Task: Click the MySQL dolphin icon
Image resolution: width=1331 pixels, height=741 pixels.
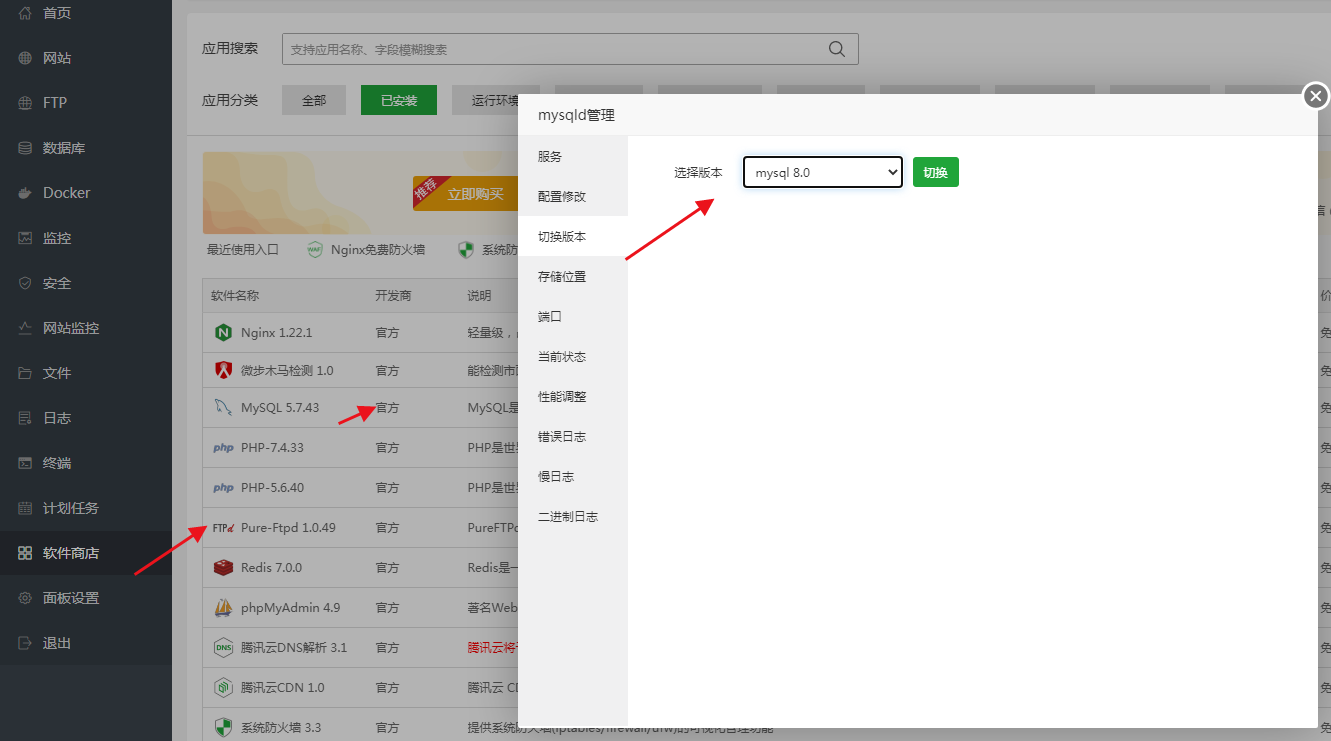Action: coord(223,408)
